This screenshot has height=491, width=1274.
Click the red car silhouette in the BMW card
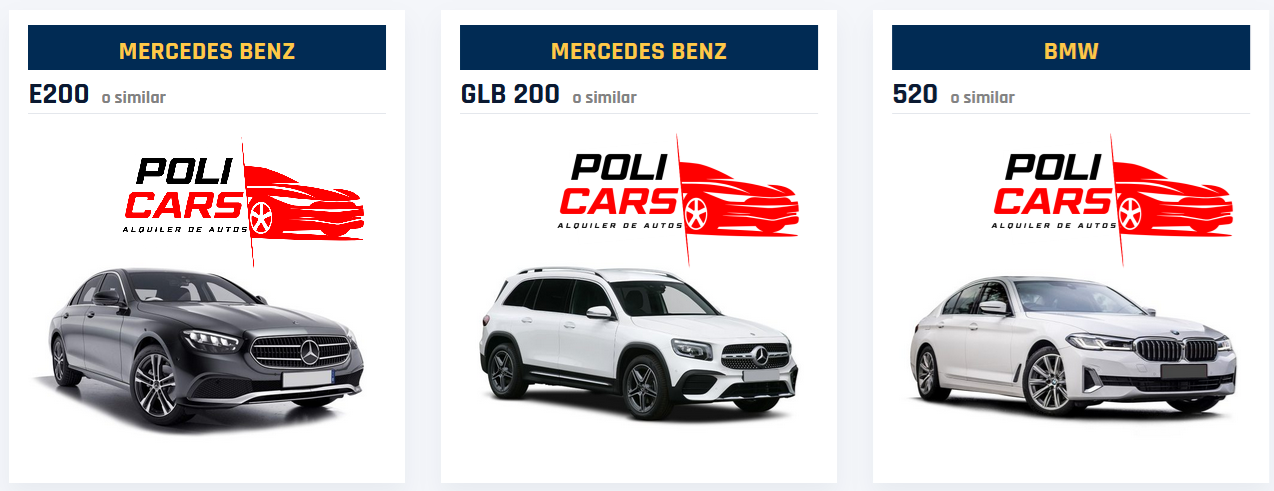(x=1173, y=200)
